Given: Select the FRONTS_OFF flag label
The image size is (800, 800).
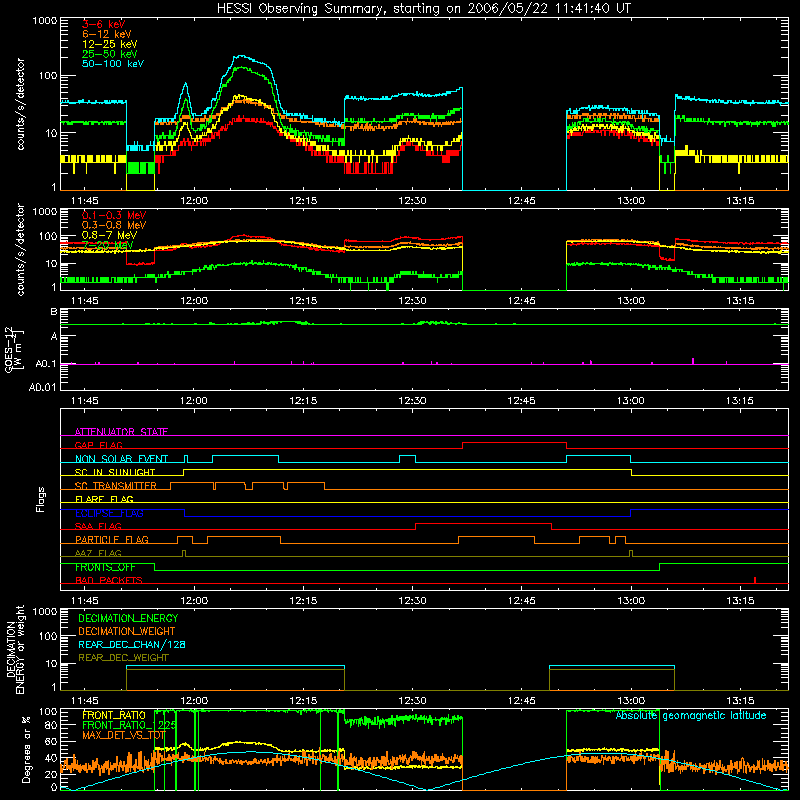Looking at the screenshot, I should coord(105,567).
